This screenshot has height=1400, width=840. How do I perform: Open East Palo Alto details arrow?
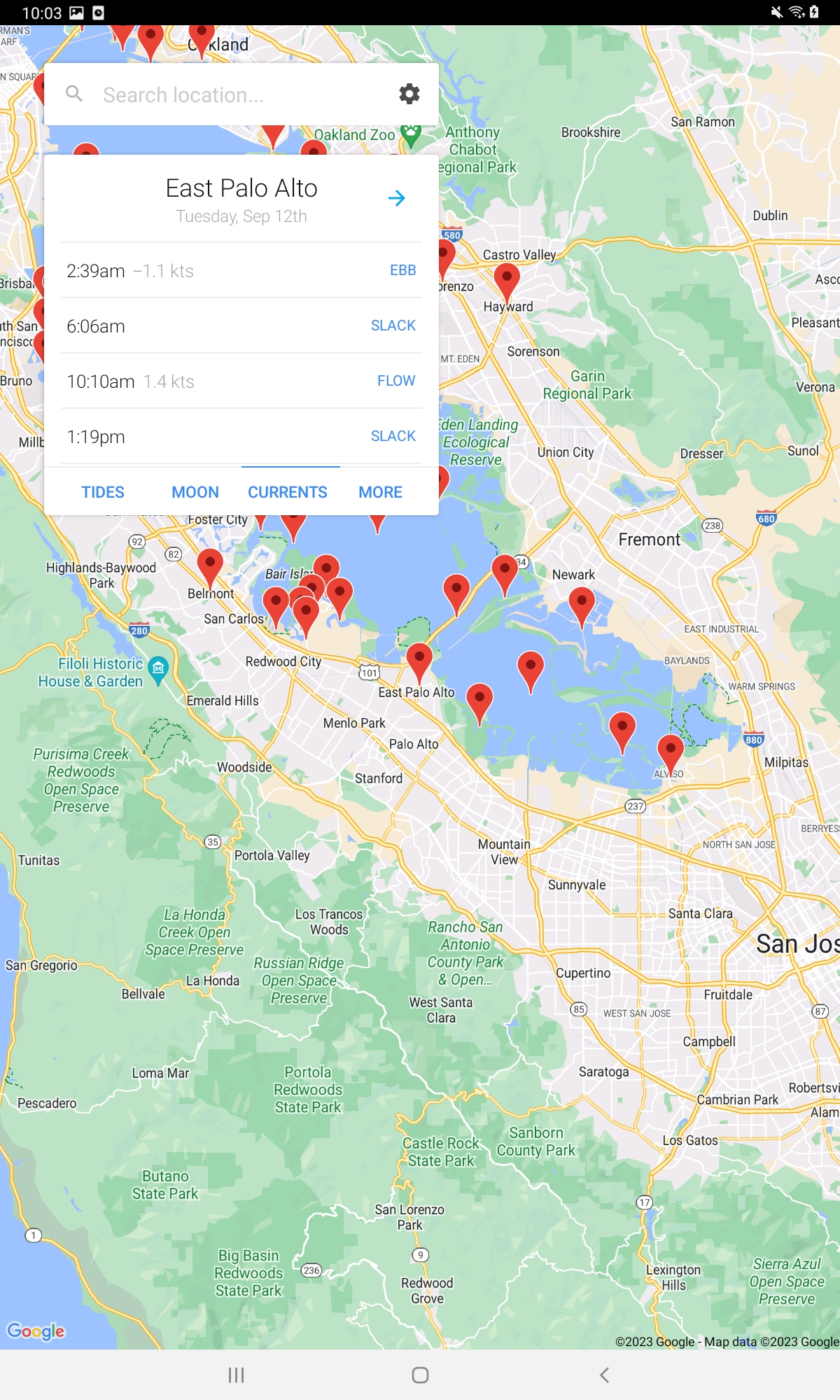397,198
